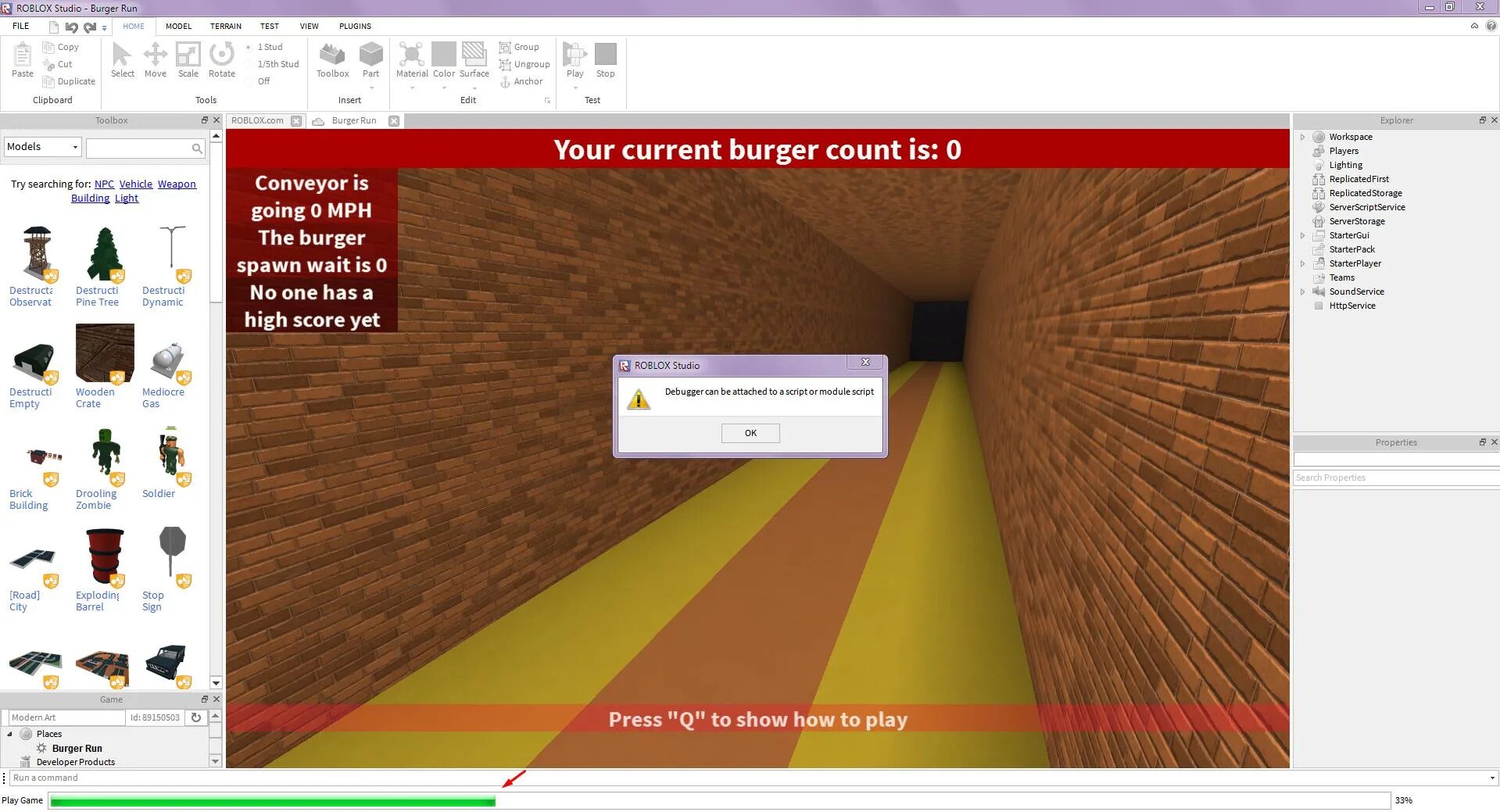Activate the Rotate tool
Viewport: 1500px width, 812px height.
click(x=222, y=60)
